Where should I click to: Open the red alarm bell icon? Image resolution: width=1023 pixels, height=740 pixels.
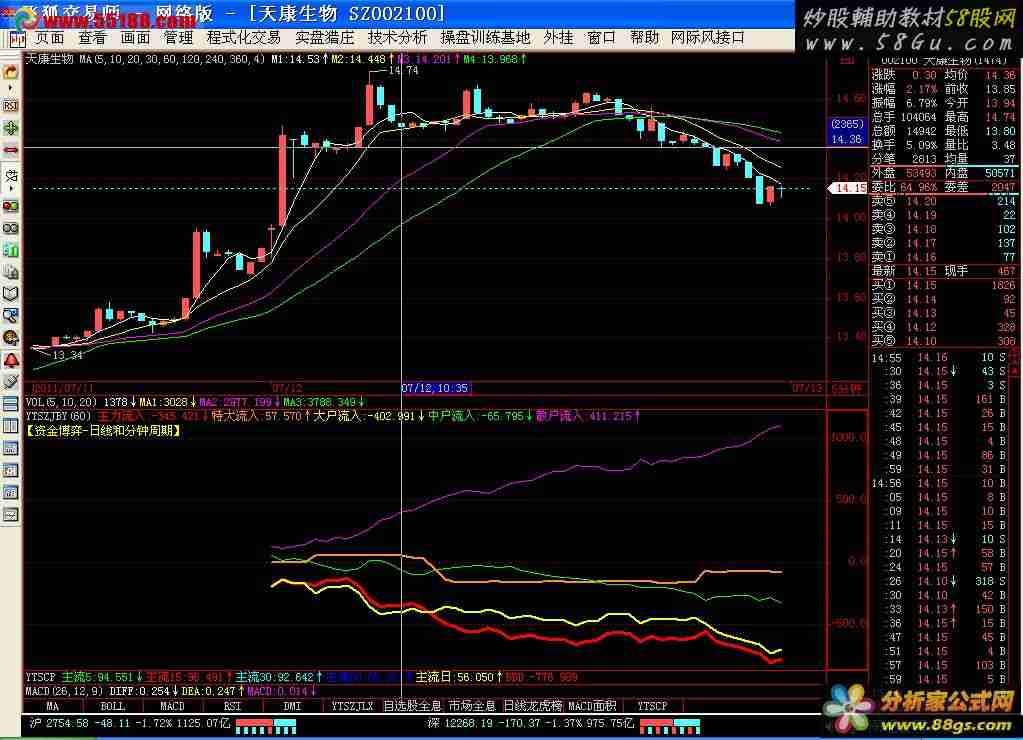(11, 360)
